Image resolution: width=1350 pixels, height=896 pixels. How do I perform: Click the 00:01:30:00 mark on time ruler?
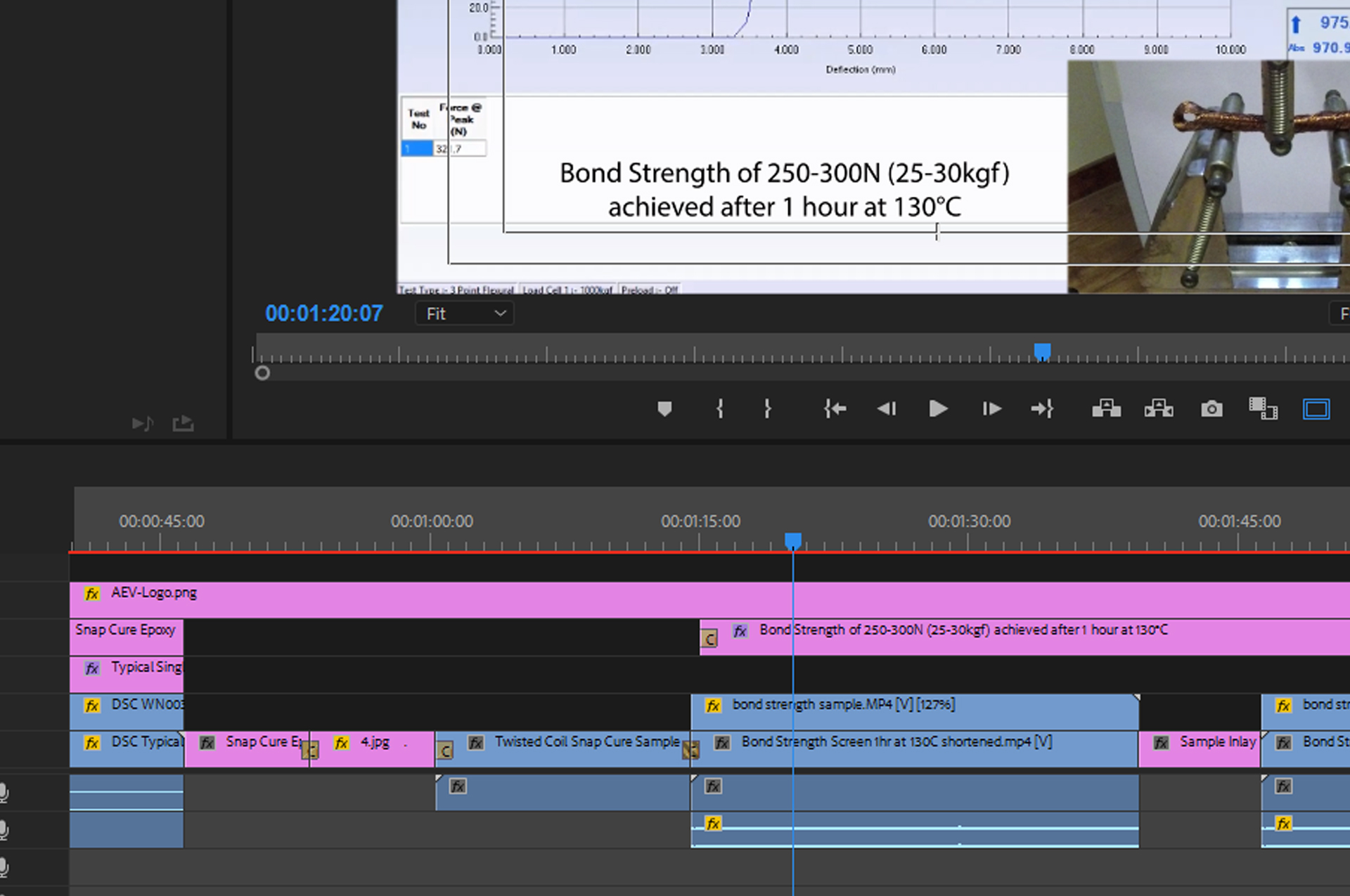point(969,521)
